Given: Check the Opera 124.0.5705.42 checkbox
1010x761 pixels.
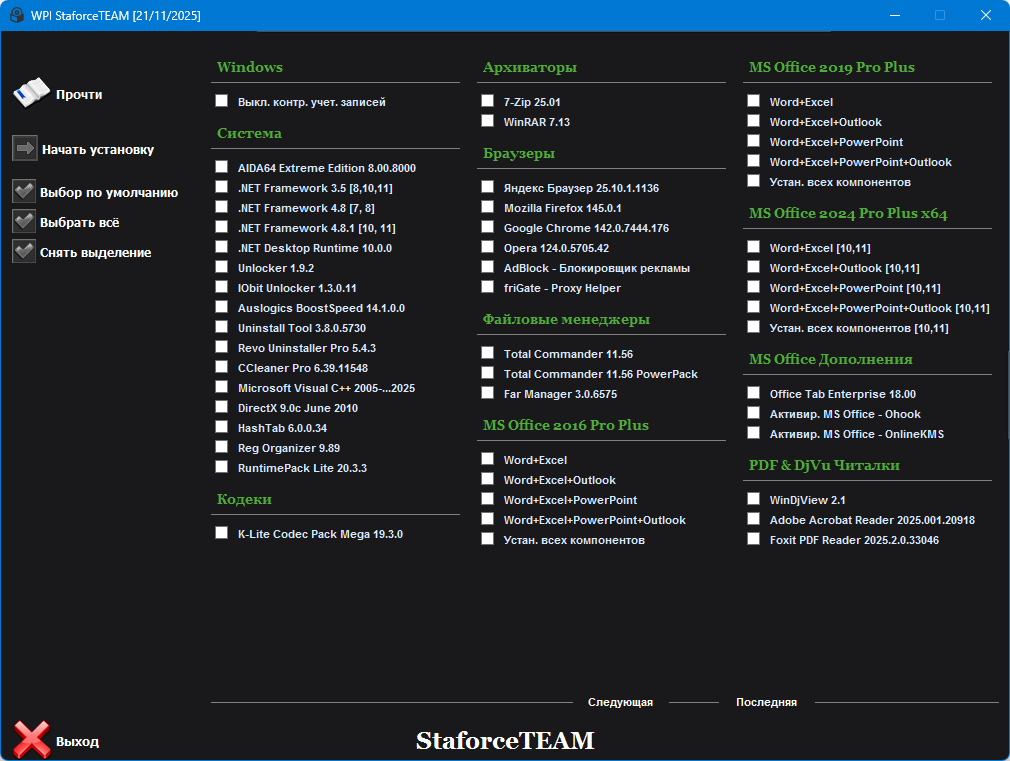Looking at the screenshot, I should tap(488, 247).
